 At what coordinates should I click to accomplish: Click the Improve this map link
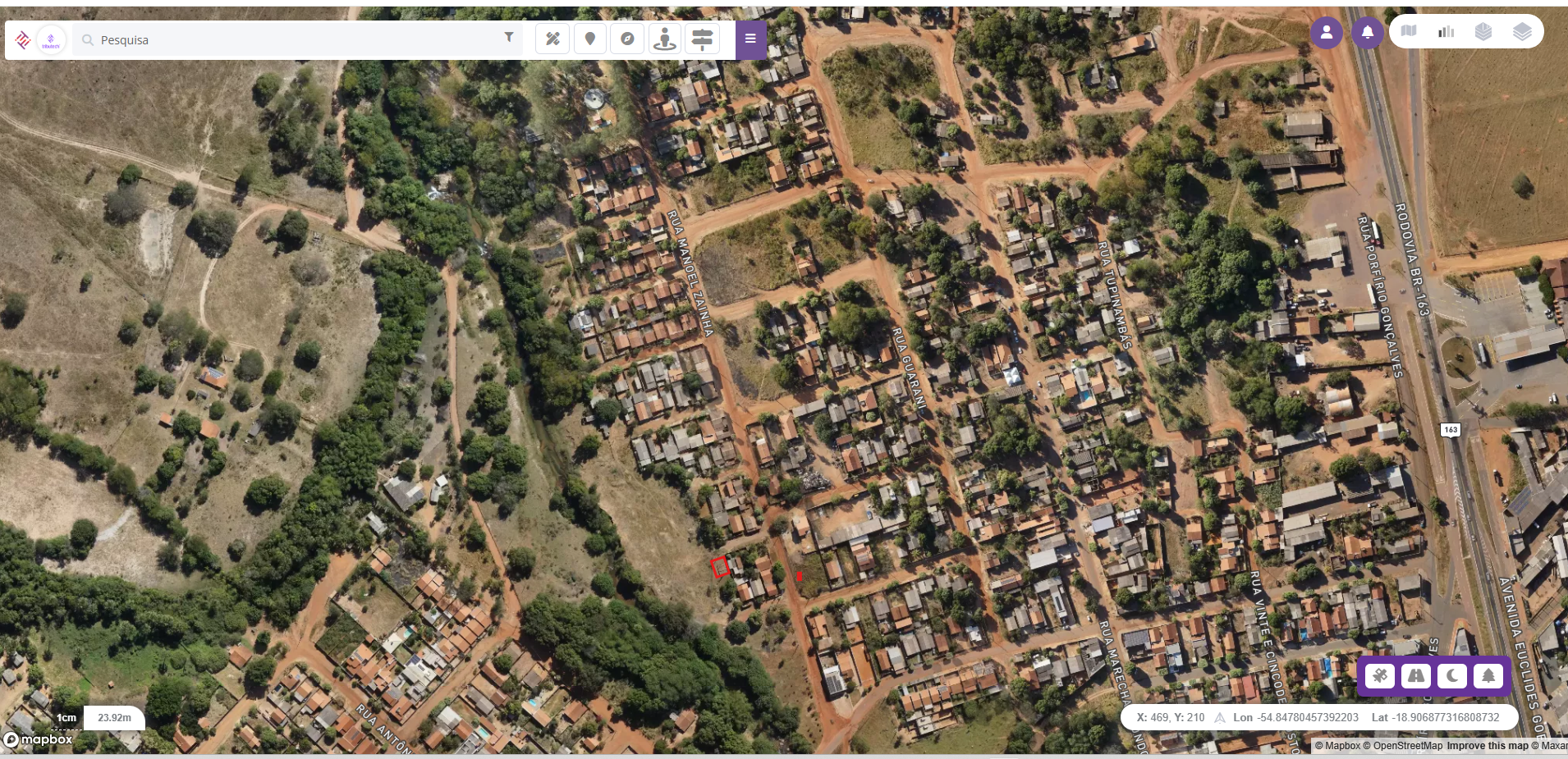[x=1488, y=746]
